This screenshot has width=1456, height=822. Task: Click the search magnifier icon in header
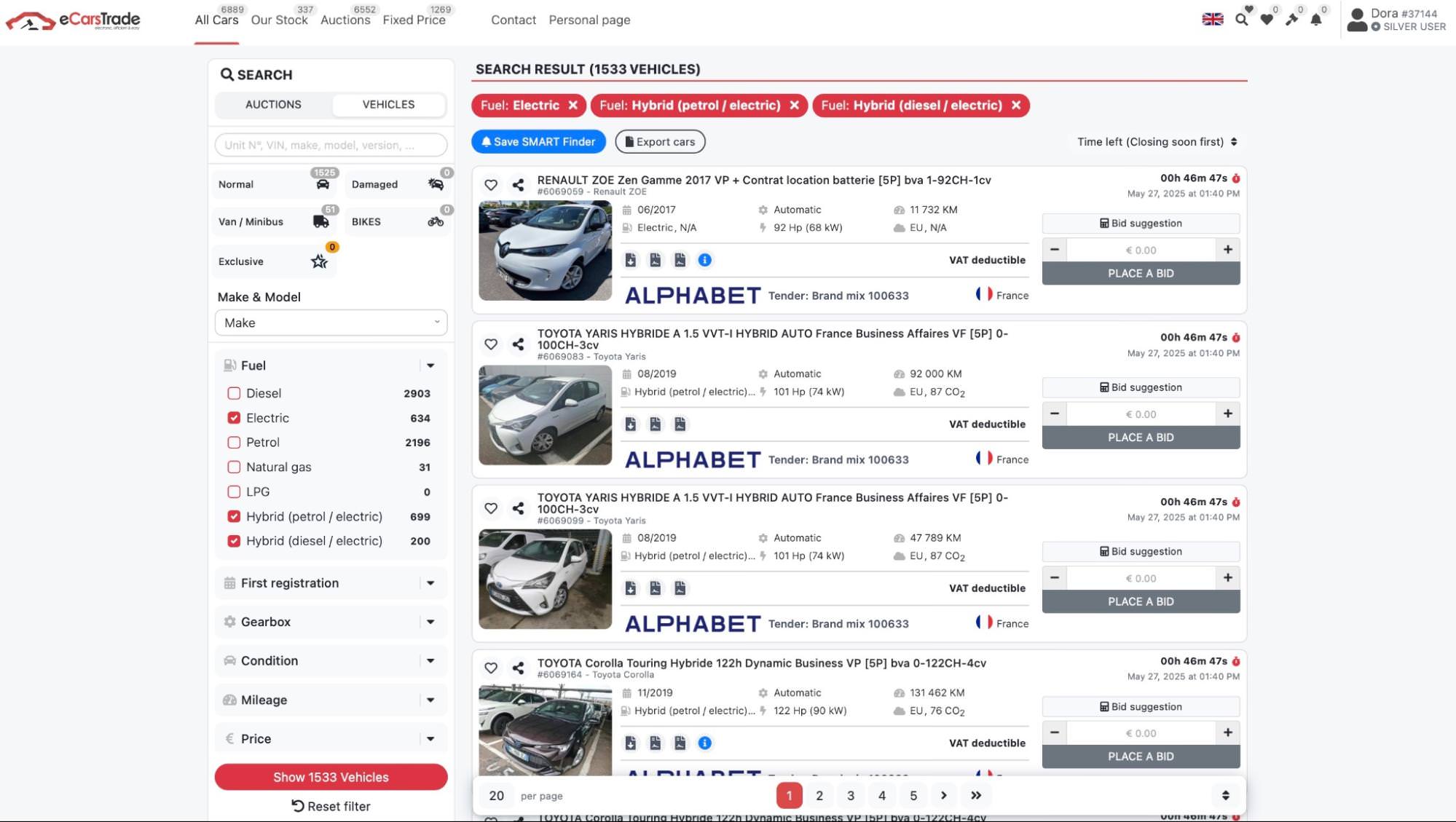coord(1242,20)
